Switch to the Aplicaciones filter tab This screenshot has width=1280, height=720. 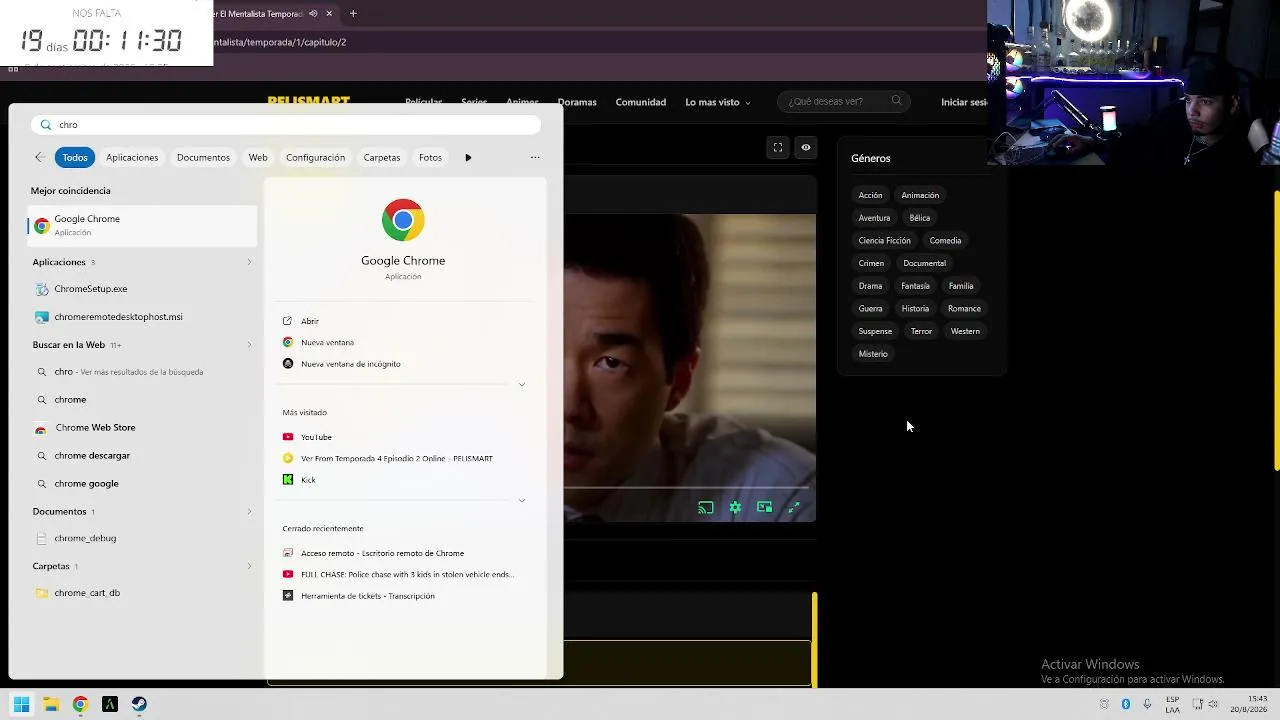(x=132, y=157)
